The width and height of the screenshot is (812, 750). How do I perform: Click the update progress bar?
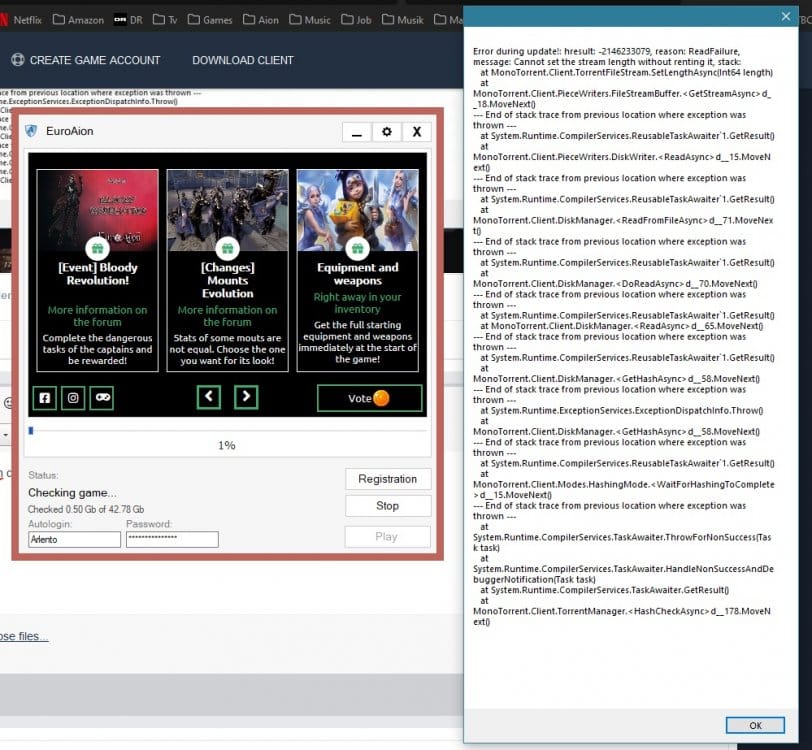[227, 430]
